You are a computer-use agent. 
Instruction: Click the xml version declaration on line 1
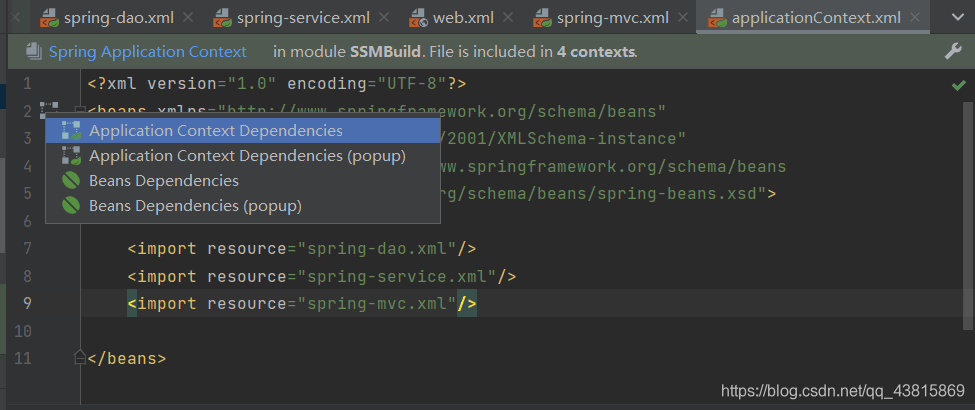(277, 83)
